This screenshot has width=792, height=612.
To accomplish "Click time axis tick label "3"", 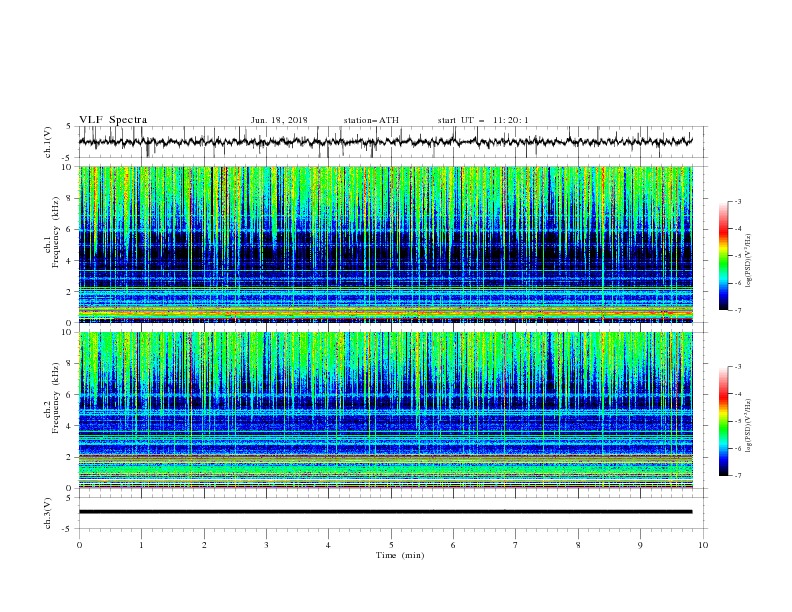I will click(266, 545).
